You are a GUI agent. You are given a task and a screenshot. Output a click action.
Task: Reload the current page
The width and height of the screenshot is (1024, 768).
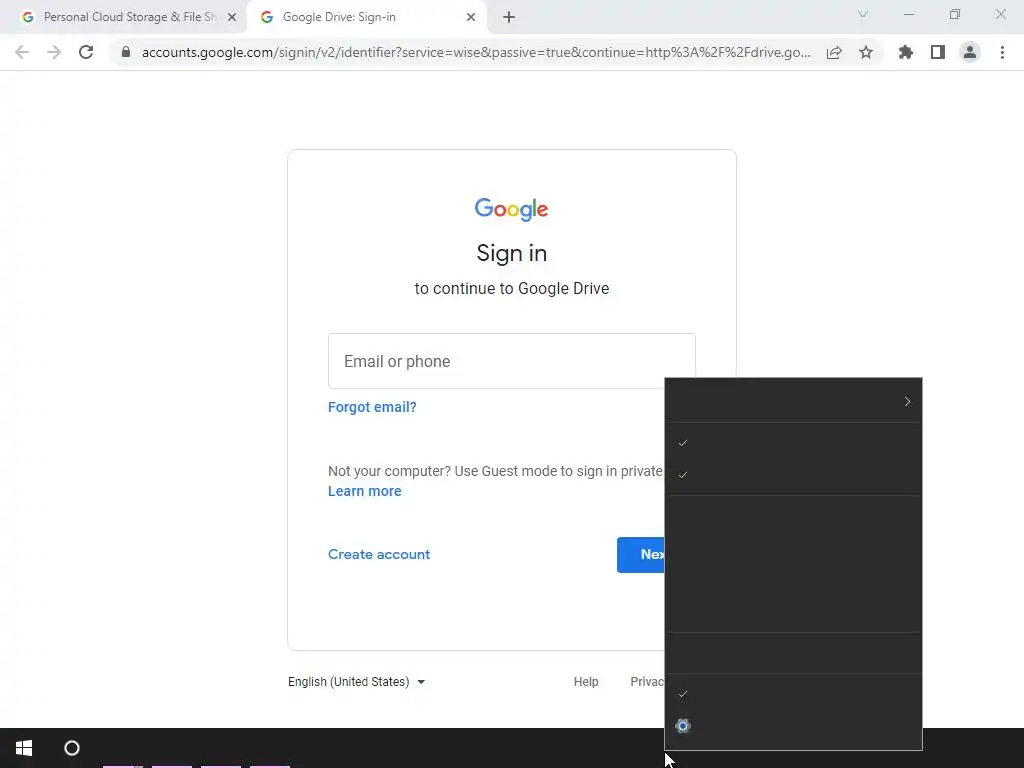(86, 52)
